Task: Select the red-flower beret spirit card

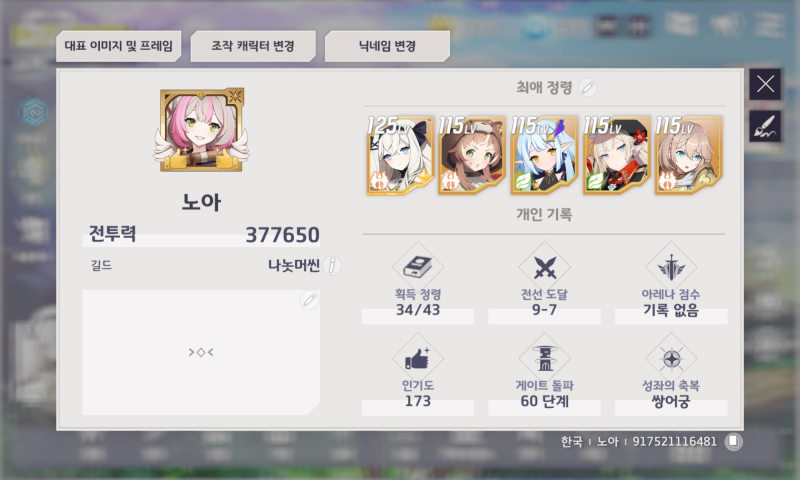Action: 617,155
